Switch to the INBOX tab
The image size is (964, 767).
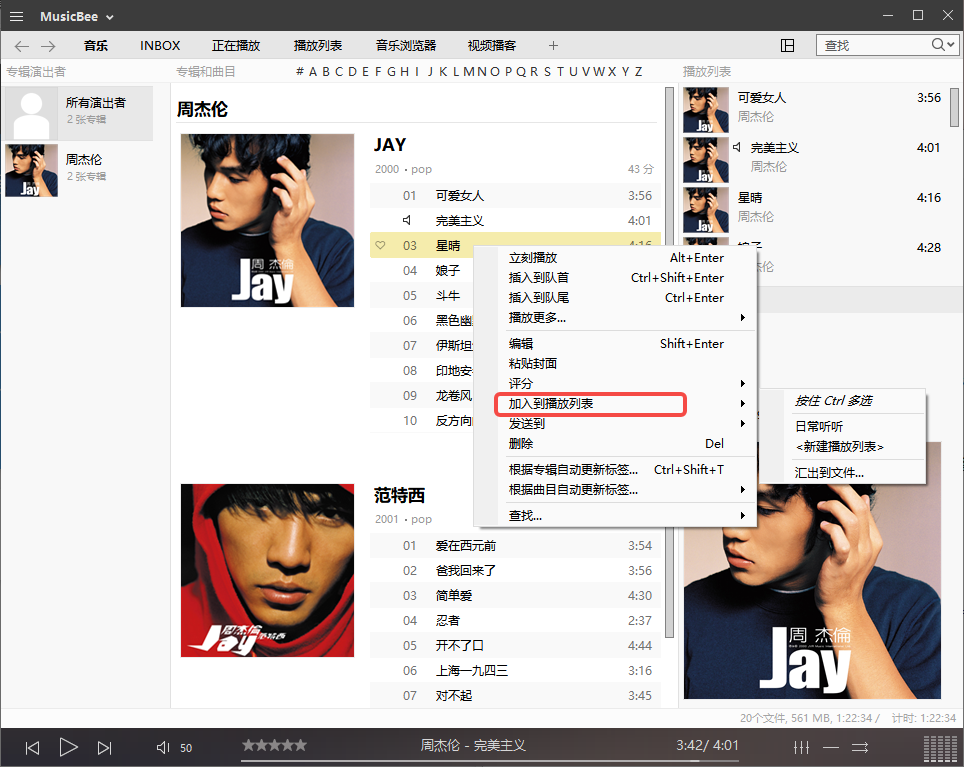[160, 45]
